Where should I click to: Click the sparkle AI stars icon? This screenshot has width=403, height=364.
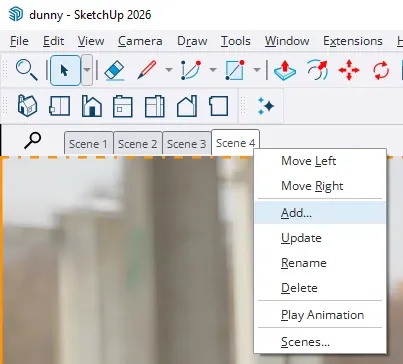point(266,106)
